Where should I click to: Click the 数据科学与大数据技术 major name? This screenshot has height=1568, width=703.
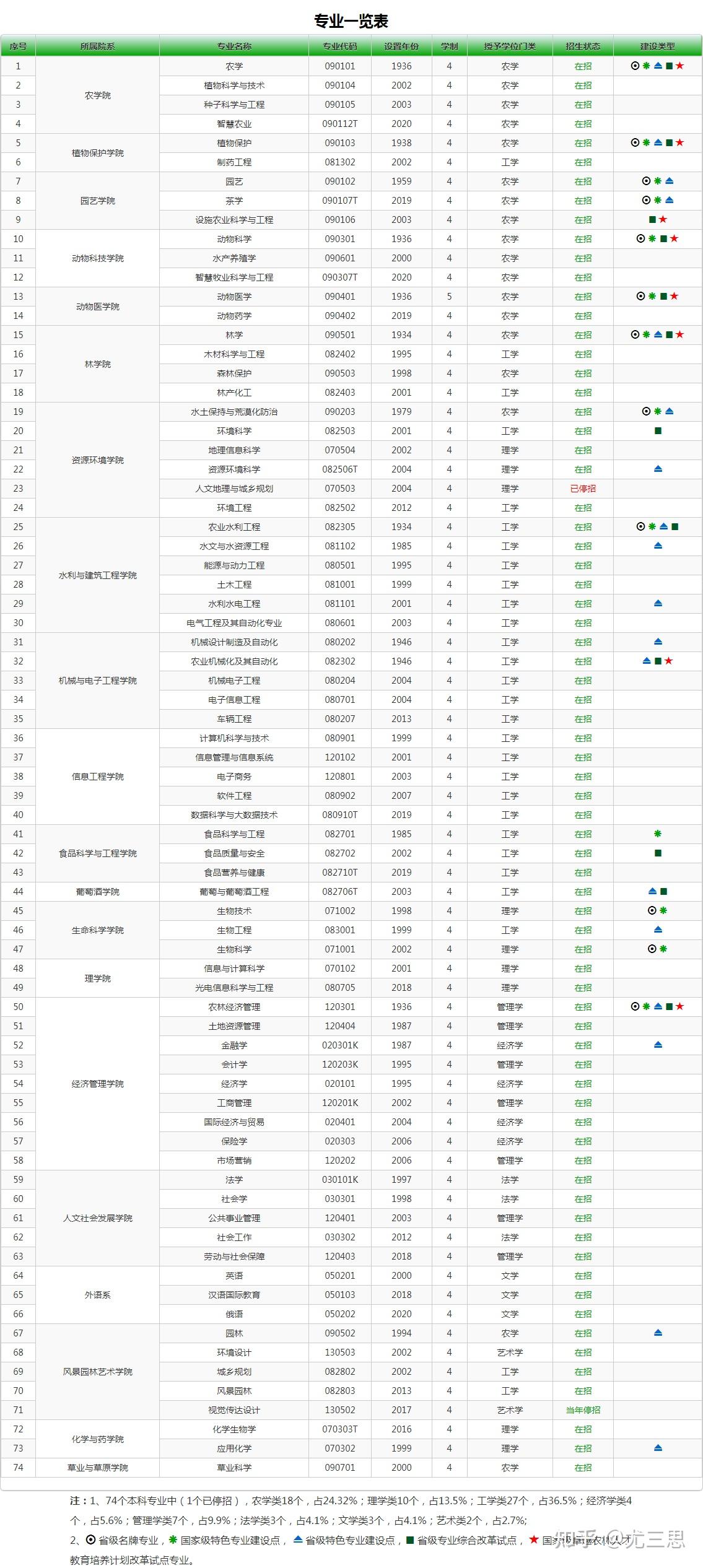point(234,815)
